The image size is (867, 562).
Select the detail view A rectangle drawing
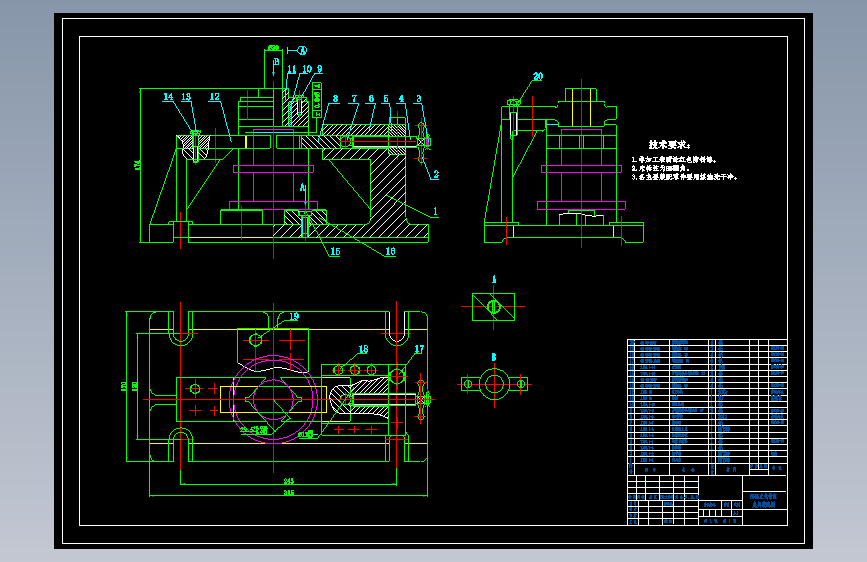(x=493, y=307)
